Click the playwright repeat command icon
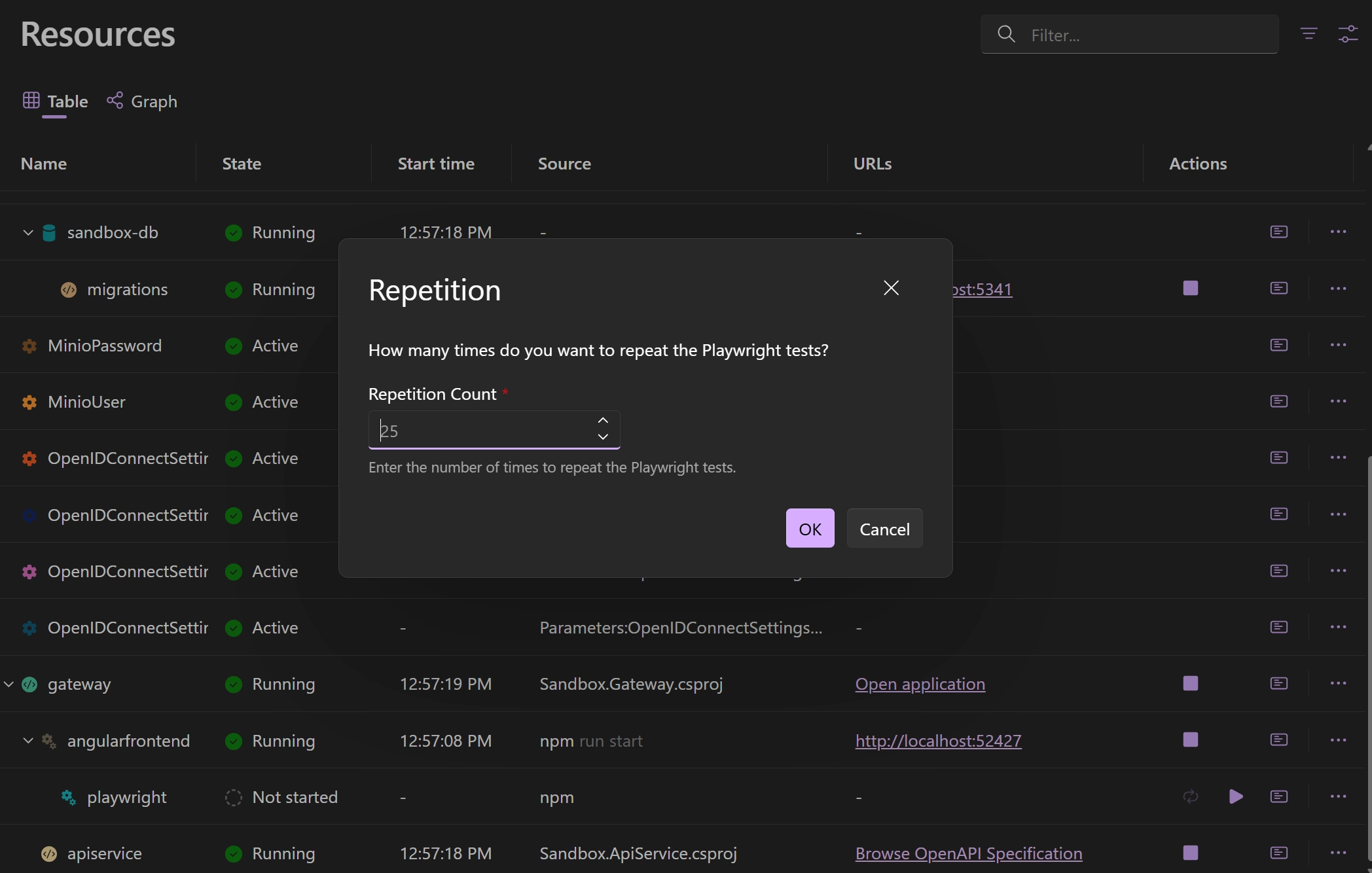The height and width of the screenshot is (873, 1372). click(x=1191, y=796)
